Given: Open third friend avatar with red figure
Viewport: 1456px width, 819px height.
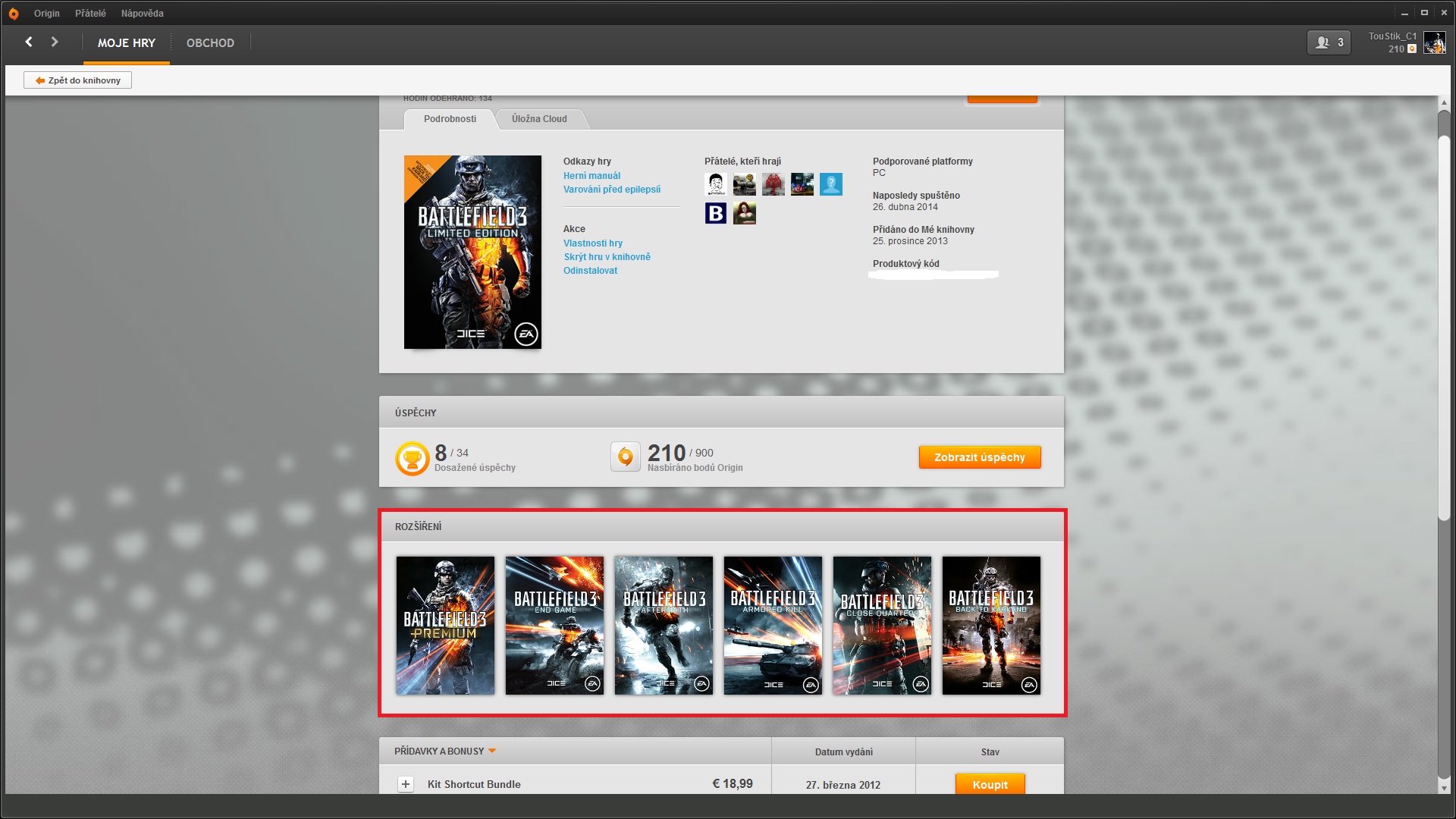Looking at the screenshot, I should (773, 184).
